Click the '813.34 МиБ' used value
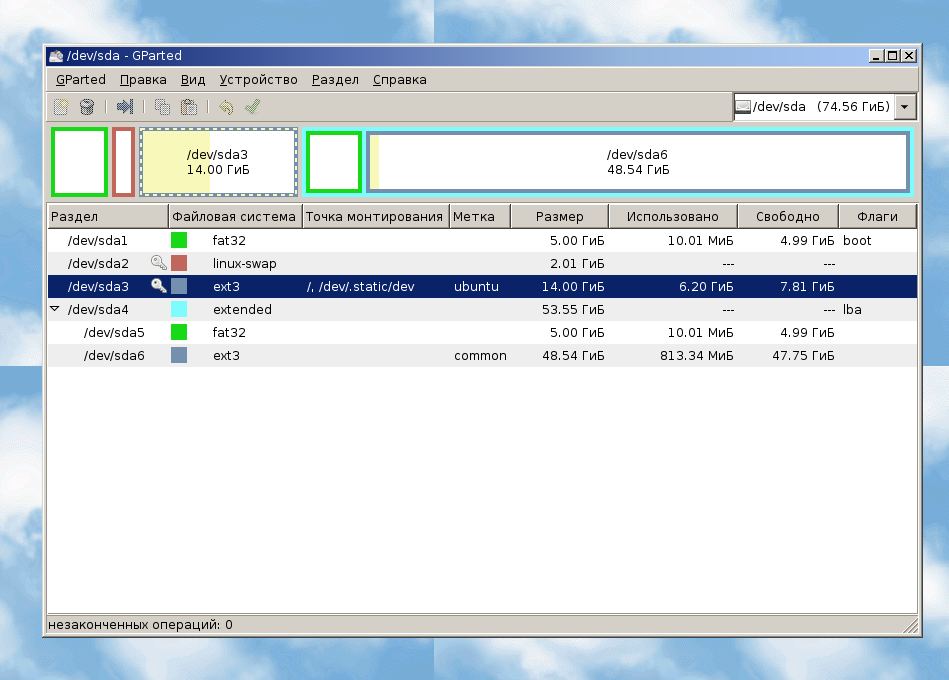The height and width of the screenshot is (680, 949). pyautogui.click(x=697, y=355)
